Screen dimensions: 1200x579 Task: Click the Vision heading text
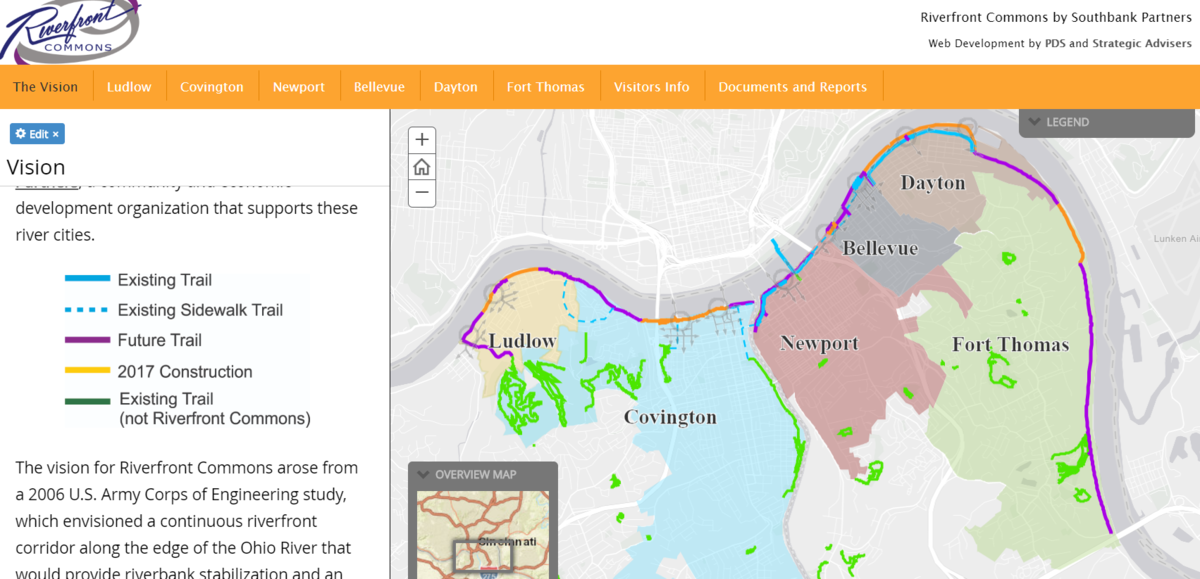pos(36,167)
